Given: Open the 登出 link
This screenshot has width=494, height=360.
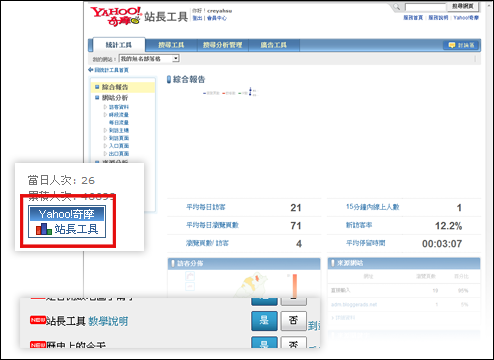Looking at the screenshot, I should [x=198, y=18].
